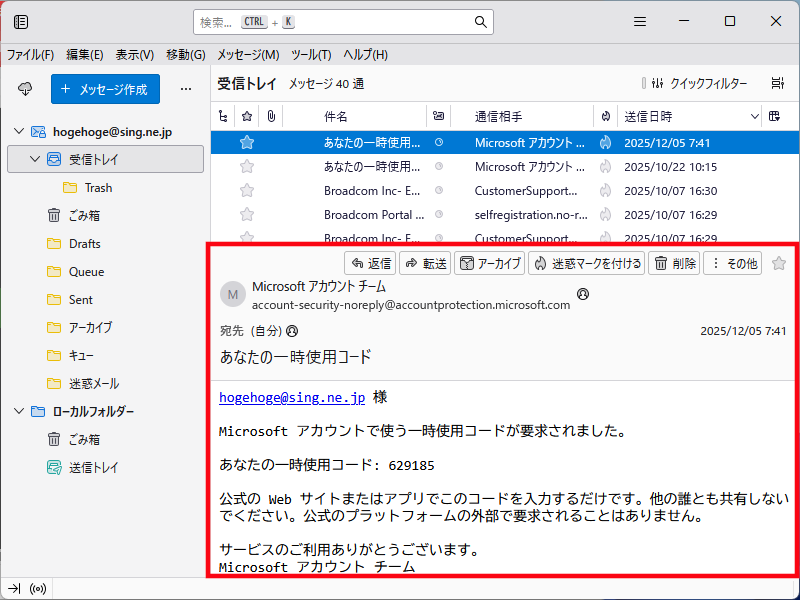Open ツール(T) menu

tap(311, 55)
